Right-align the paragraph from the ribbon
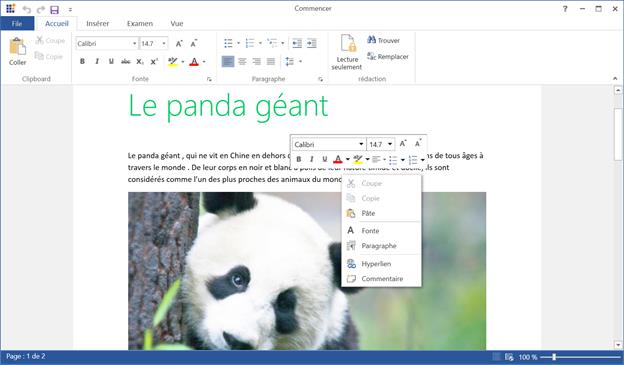624x365 pixels. point(256,61)
